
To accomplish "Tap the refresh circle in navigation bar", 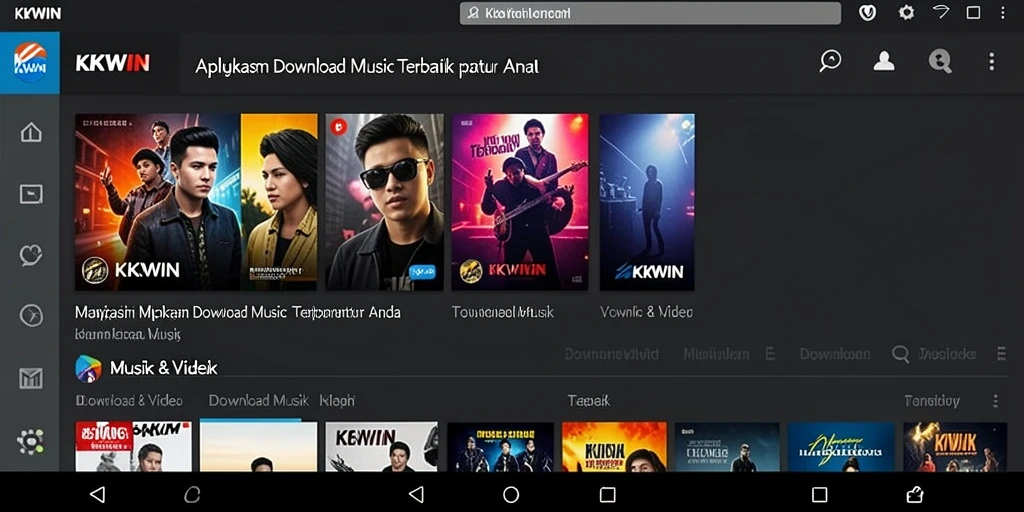I will click(x=192, y=494).
